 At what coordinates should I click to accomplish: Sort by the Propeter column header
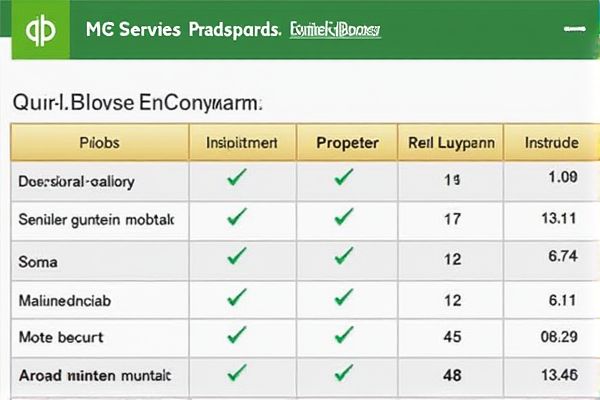pos(347,143)
